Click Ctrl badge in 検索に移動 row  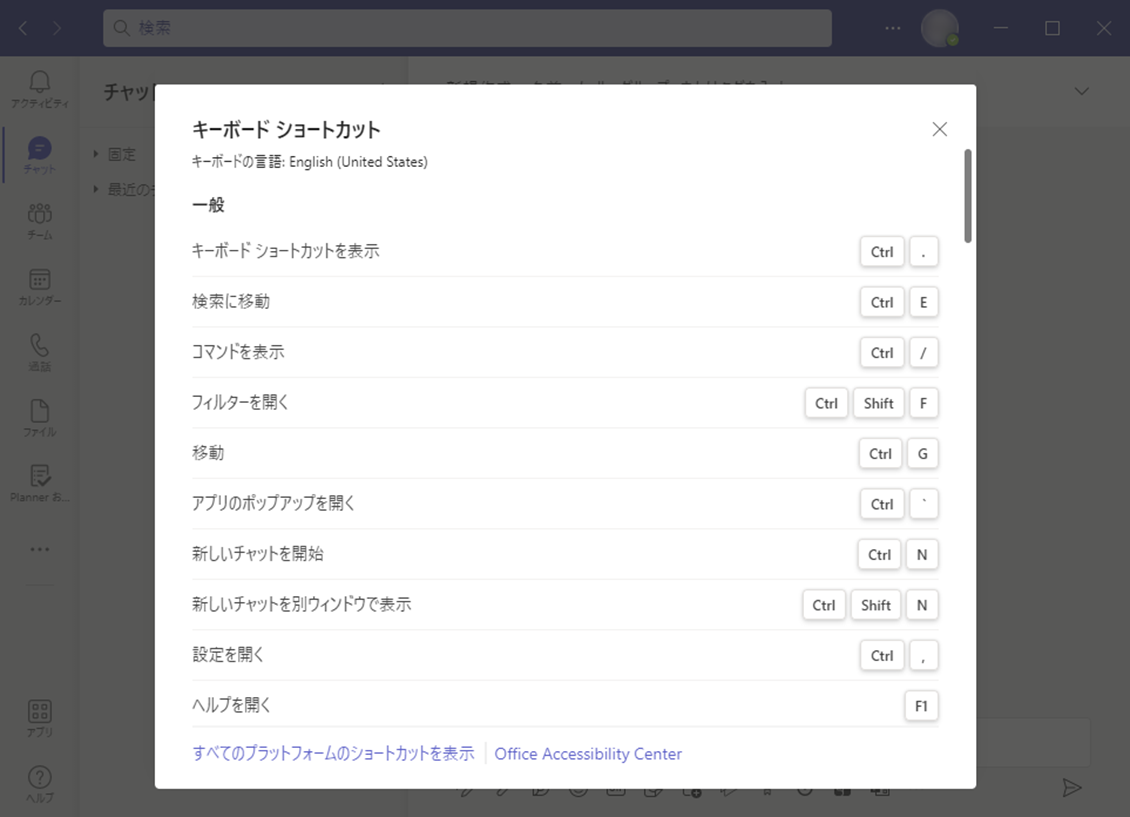point(882,303)
